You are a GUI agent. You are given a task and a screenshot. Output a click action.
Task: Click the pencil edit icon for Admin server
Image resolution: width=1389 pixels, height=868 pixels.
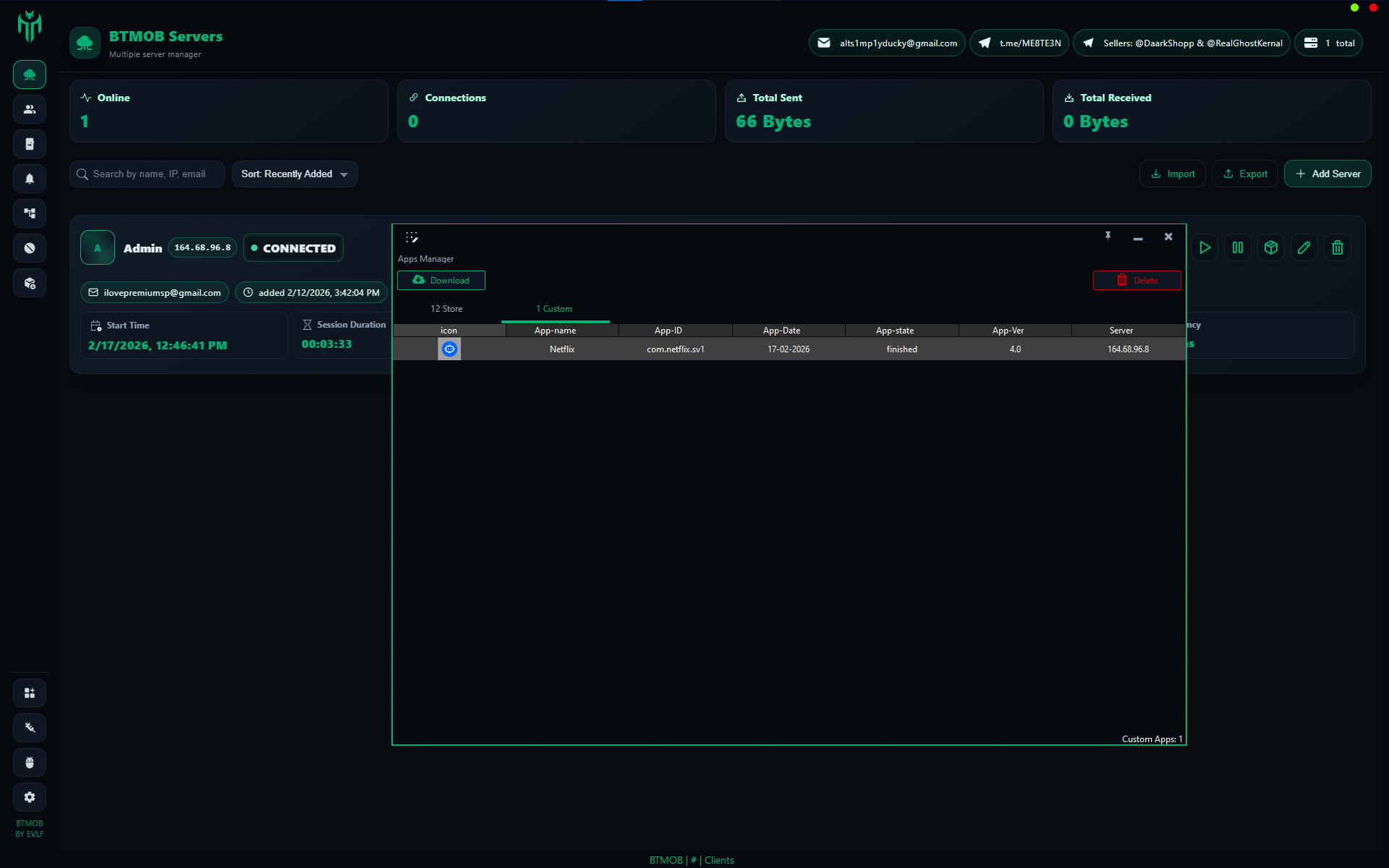pyautogui.click(x=1304, y=247)
